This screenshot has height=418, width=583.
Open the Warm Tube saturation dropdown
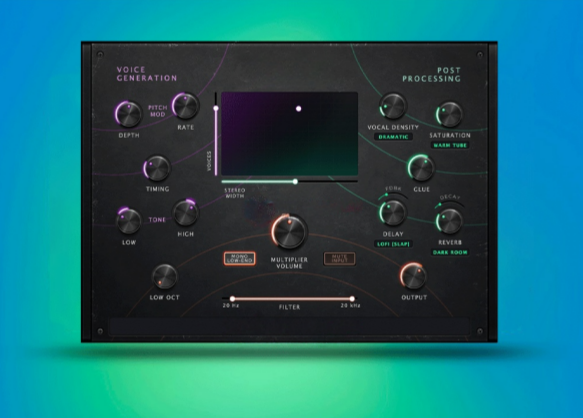pyautogui.click(x=450, y=145)
